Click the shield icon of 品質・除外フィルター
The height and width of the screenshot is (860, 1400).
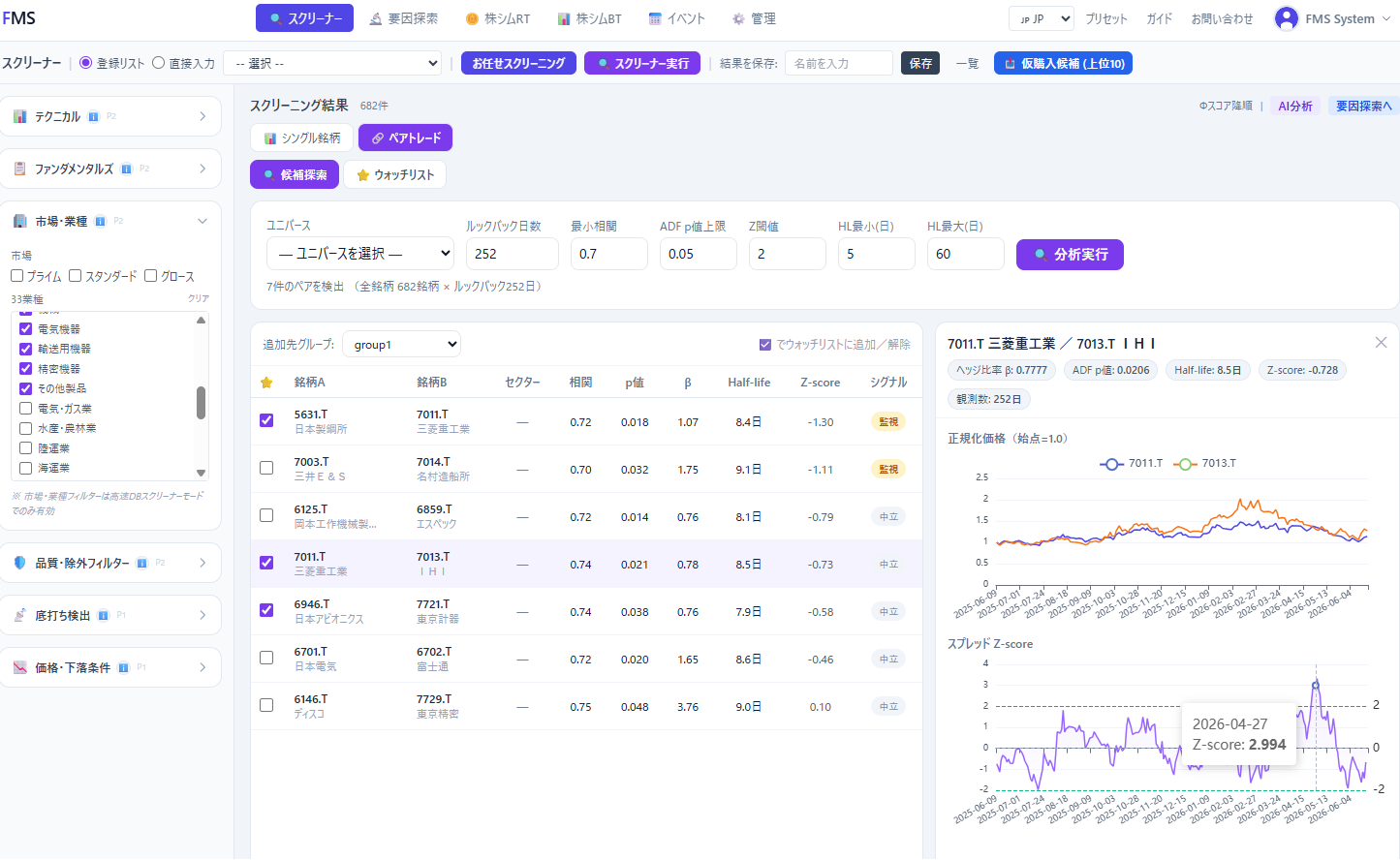19,563
